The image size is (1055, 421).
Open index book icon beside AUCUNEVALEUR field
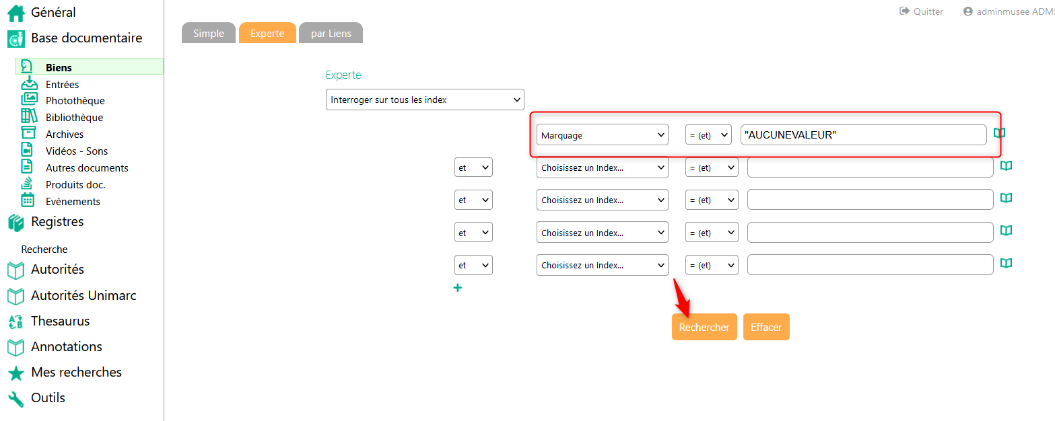999,133
